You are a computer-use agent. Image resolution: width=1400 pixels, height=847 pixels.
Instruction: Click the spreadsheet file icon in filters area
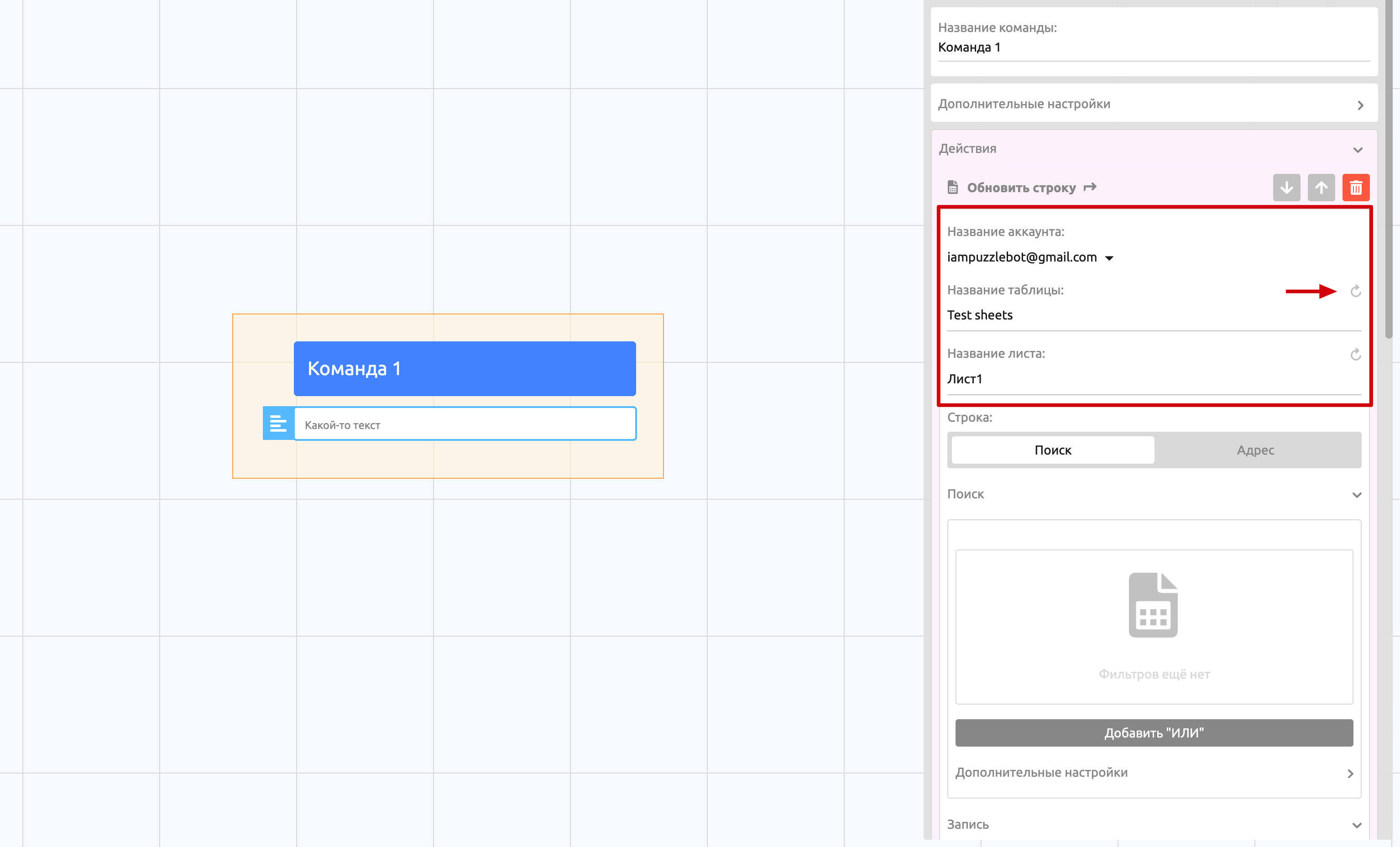[x=1153, y=605]
